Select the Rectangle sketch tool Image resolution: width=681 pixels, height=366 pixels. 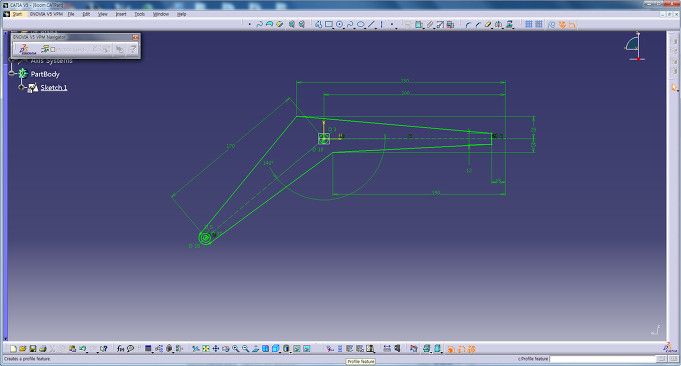(329, 25)
